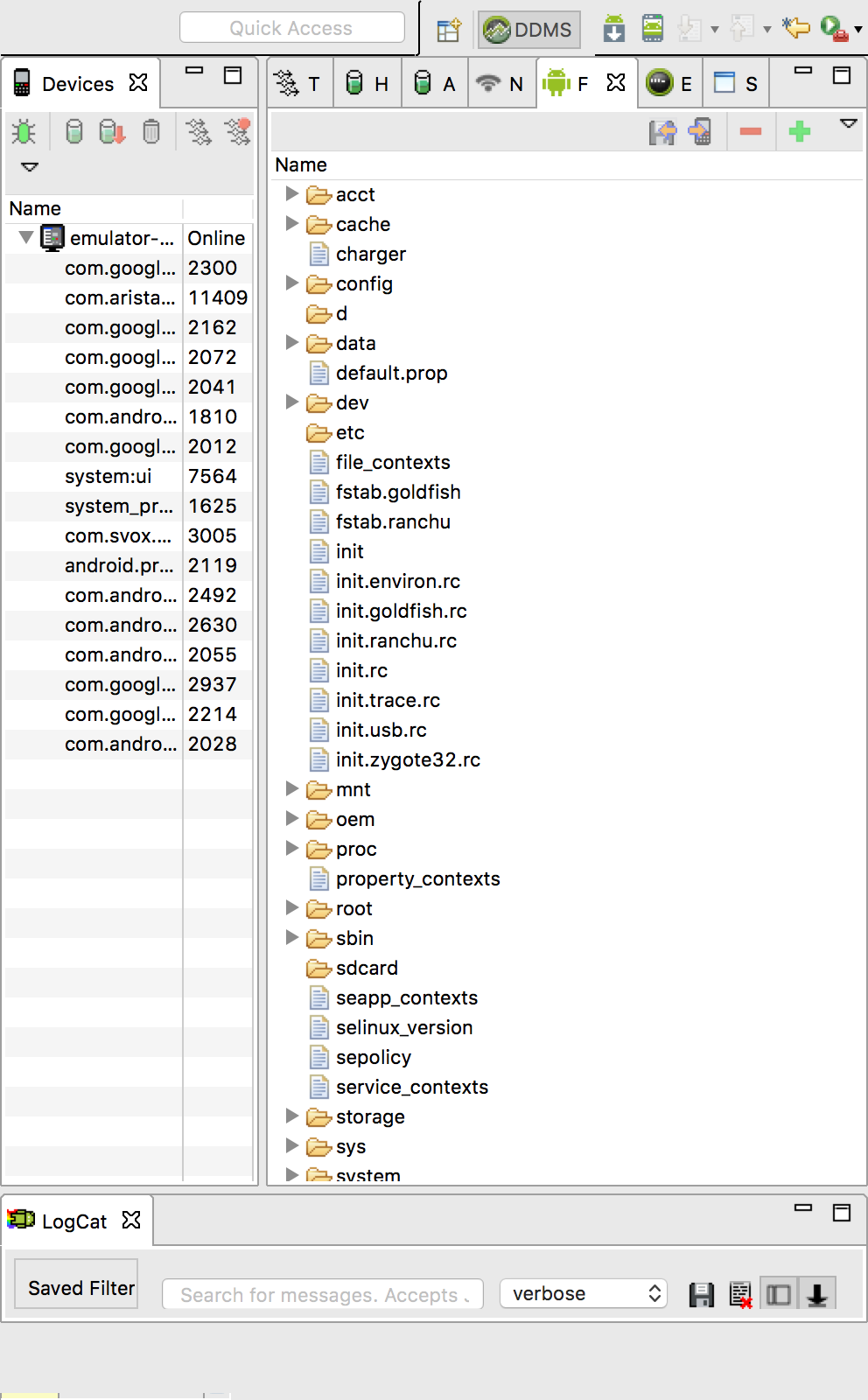This screenshot has height=1400, width=868.
Task: Select the init.zygote32.rc file
Action: (x=408, y=759)
